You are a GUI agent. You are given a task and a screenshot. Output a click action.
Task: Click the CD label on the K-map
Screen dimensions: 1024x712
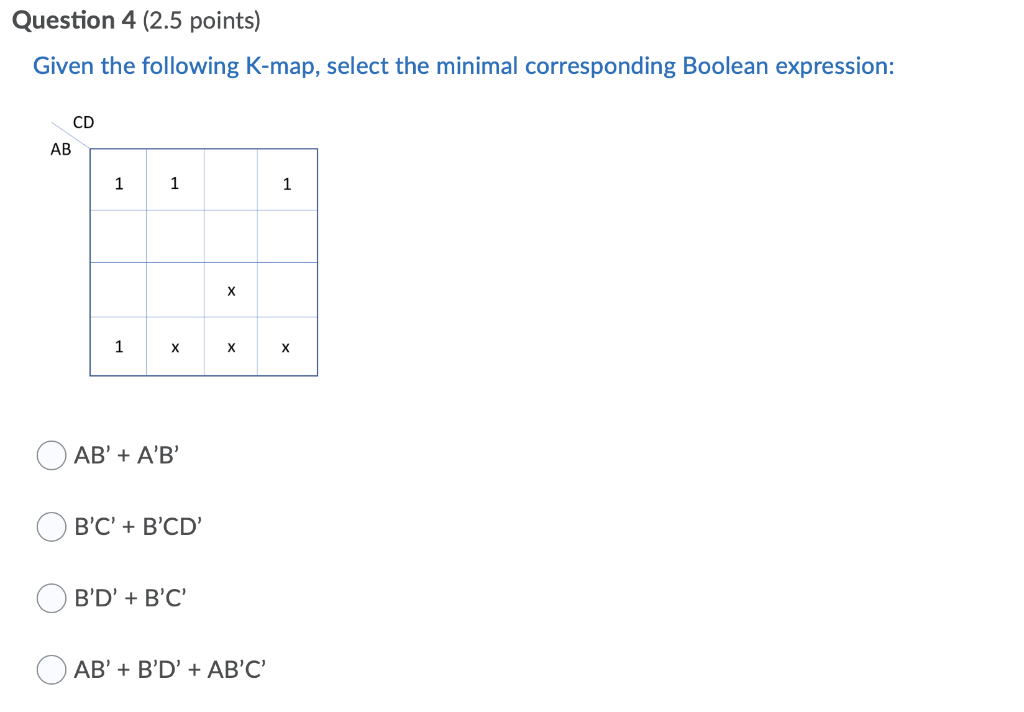(83, 122)
